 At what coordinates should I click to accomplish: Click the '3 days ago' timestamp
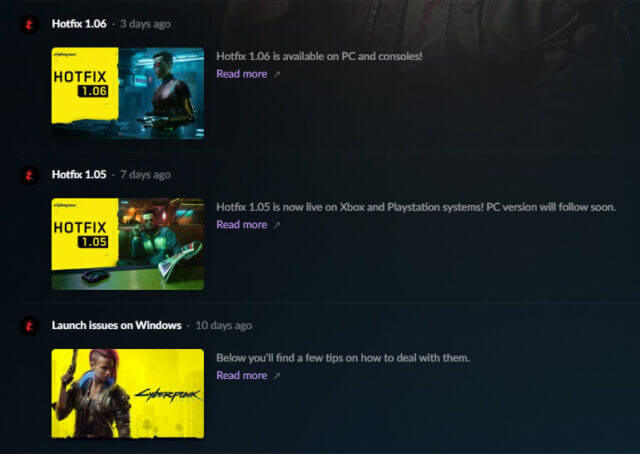tap(145, 24)
